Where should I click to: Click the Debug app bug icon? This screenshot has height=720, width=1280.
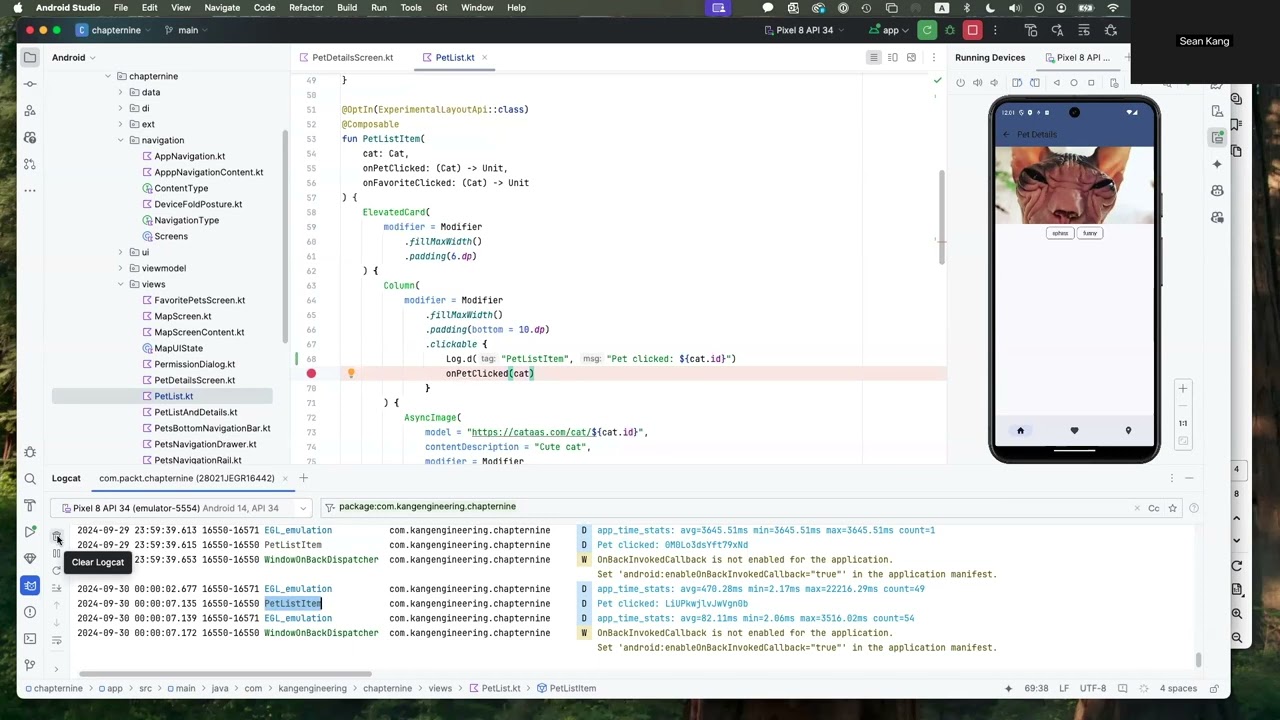coord(950,30)
